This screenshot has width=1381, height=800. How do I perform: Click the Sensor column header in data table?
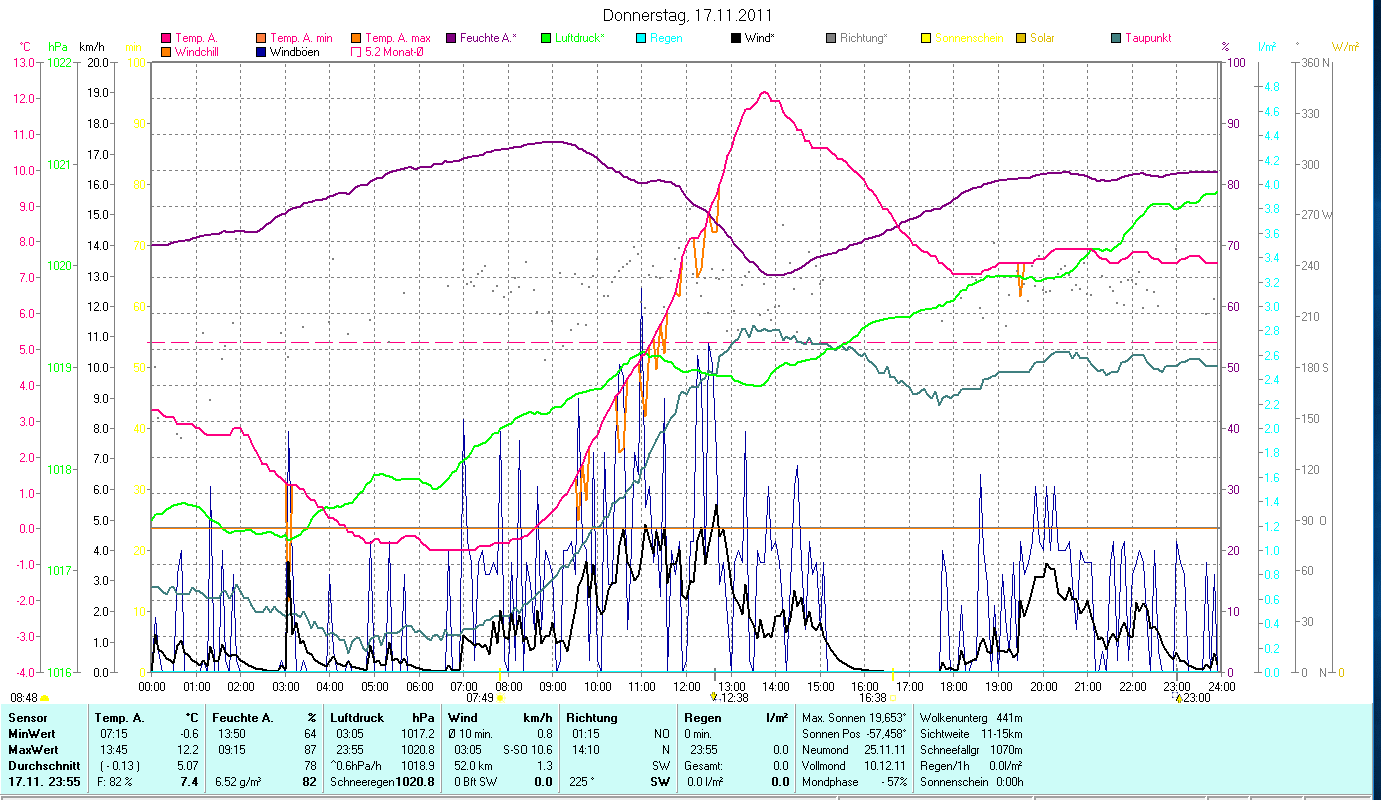[27, 717]
